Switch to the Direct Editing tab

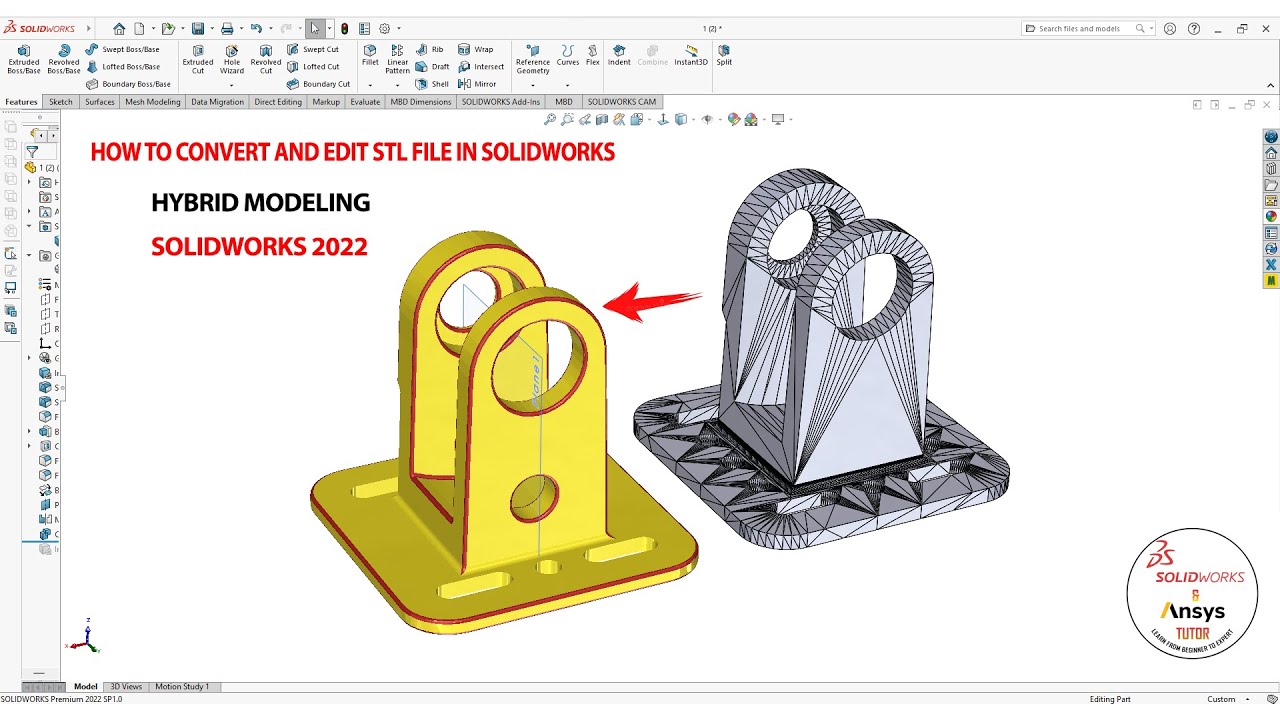coord(278,102)
